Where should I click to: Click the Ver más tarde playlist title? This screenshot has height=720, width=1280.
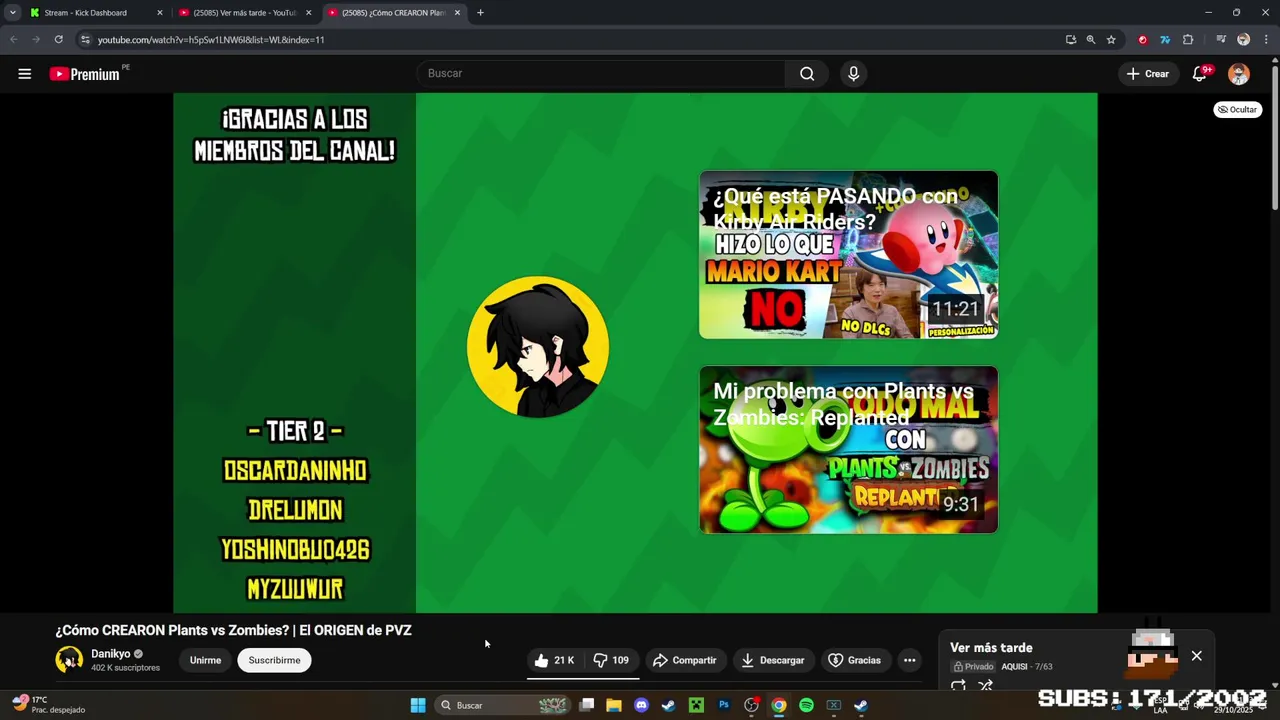(x=991, y=648)
